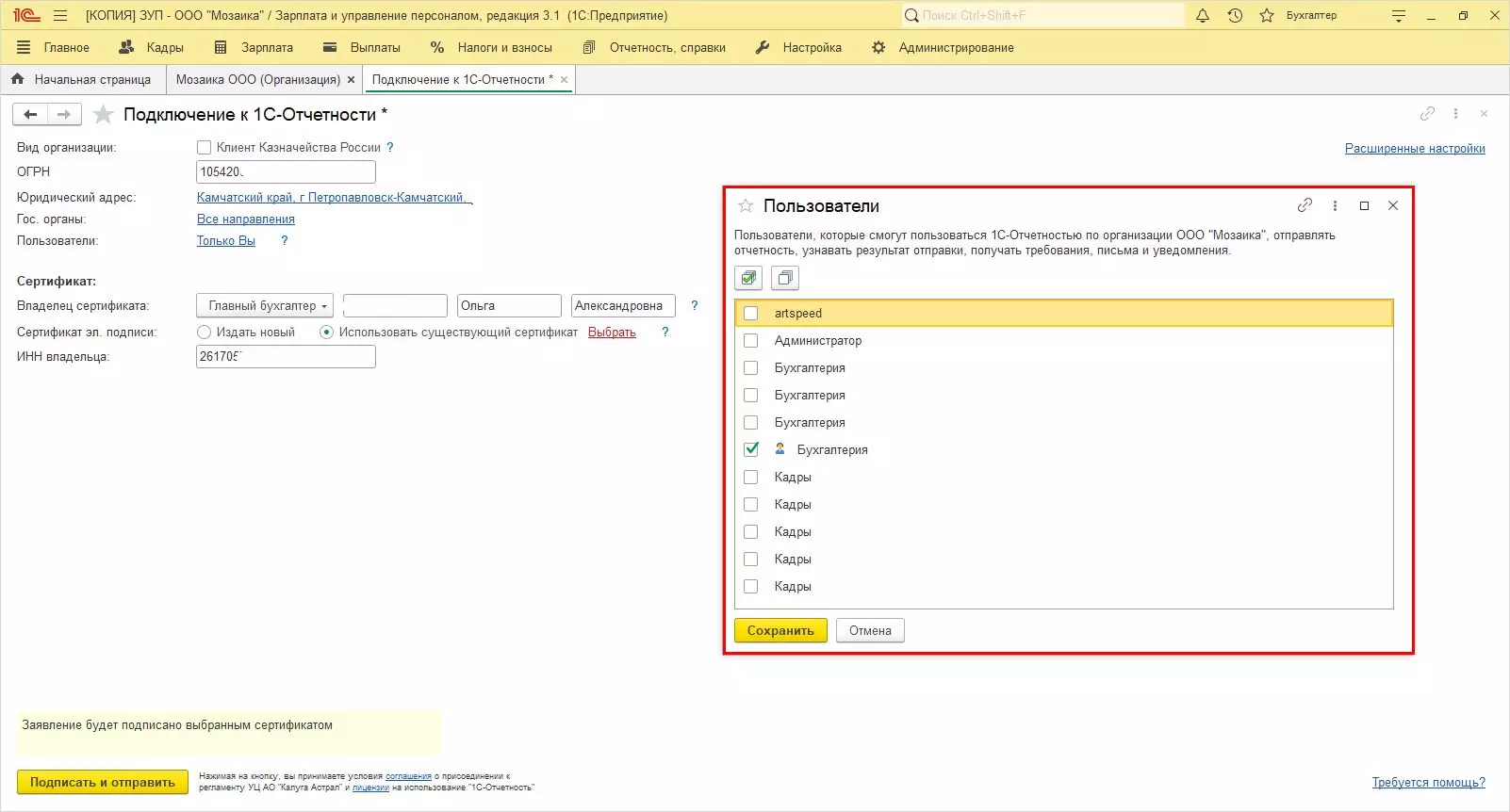Viewport: 1510px width, 812px height.
Task: Add Подключение к 1С-Отчетности form to favorites
Action: pyautogui.click(x=104, y=114)
